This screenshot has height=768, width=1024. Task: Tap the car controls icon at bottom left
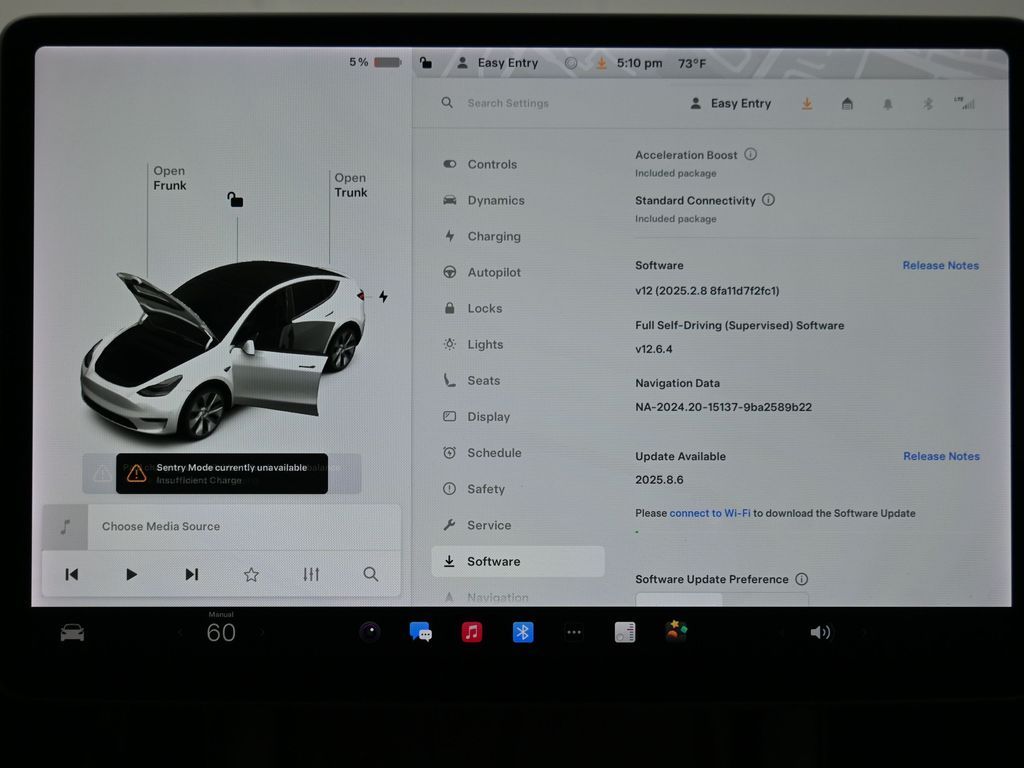point(72,633)
